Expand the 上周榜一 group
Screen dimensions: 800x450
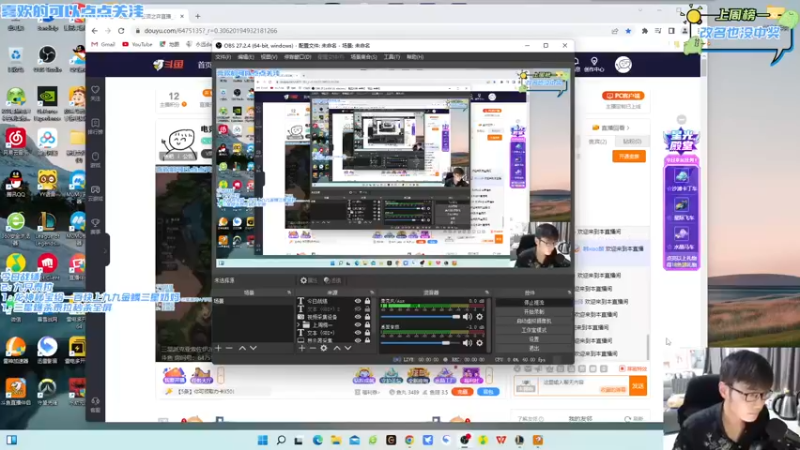click(x=299, y=324)
